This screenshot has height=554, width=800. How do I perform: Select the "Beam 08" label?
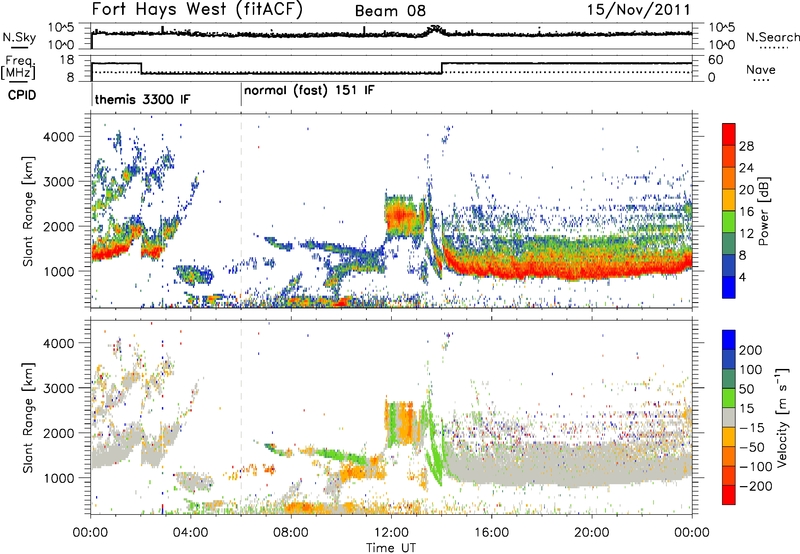tap(390, 11)
